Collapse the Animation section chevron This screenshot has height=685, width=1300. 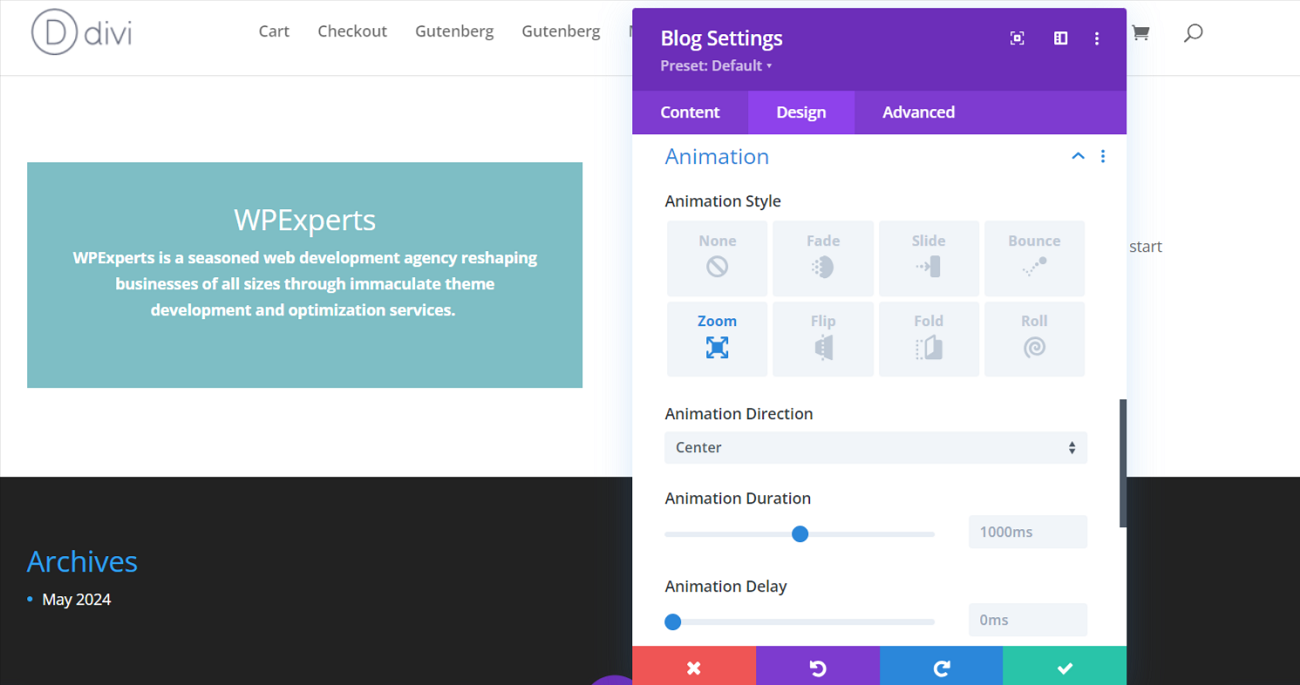pos(1078,156)
